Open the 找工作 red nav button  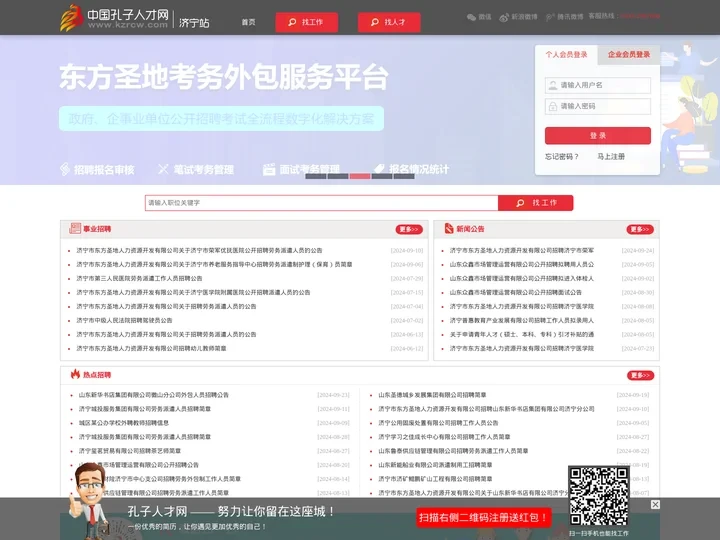pyautogui.click(x=307, y=22)
